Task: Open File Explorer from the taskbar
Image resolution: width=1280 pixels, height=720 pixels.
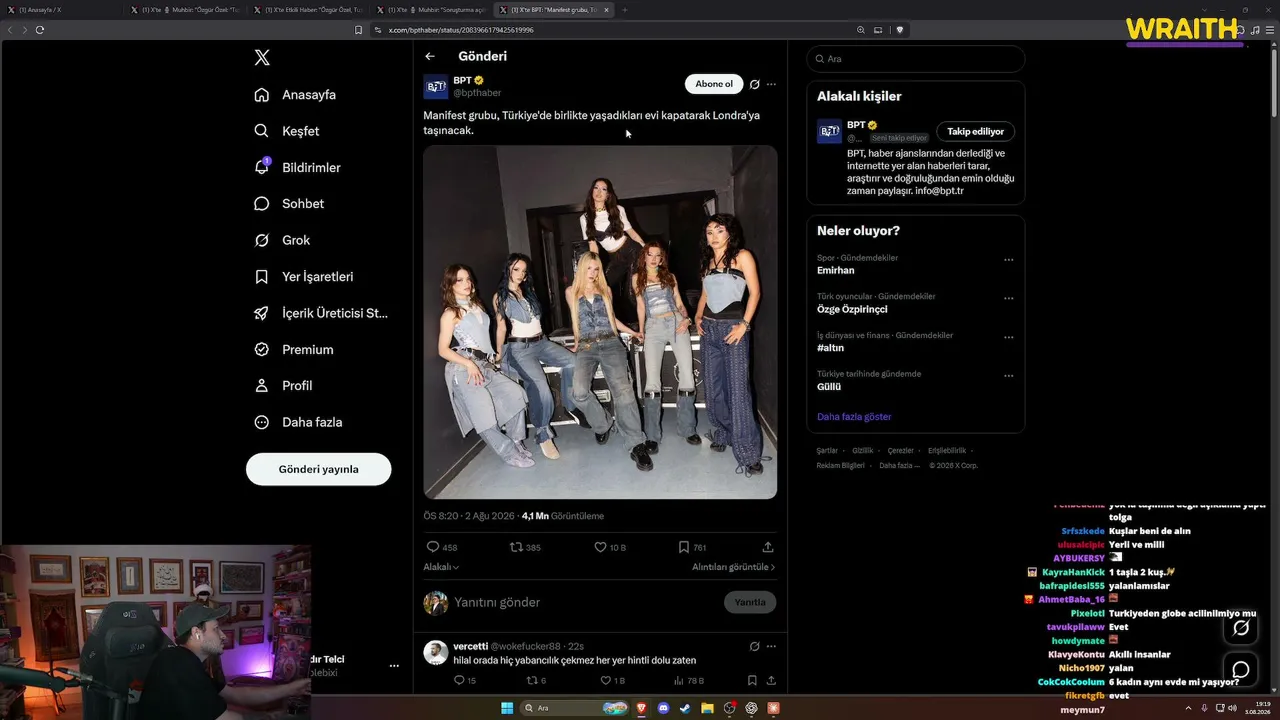Action: 707,708
